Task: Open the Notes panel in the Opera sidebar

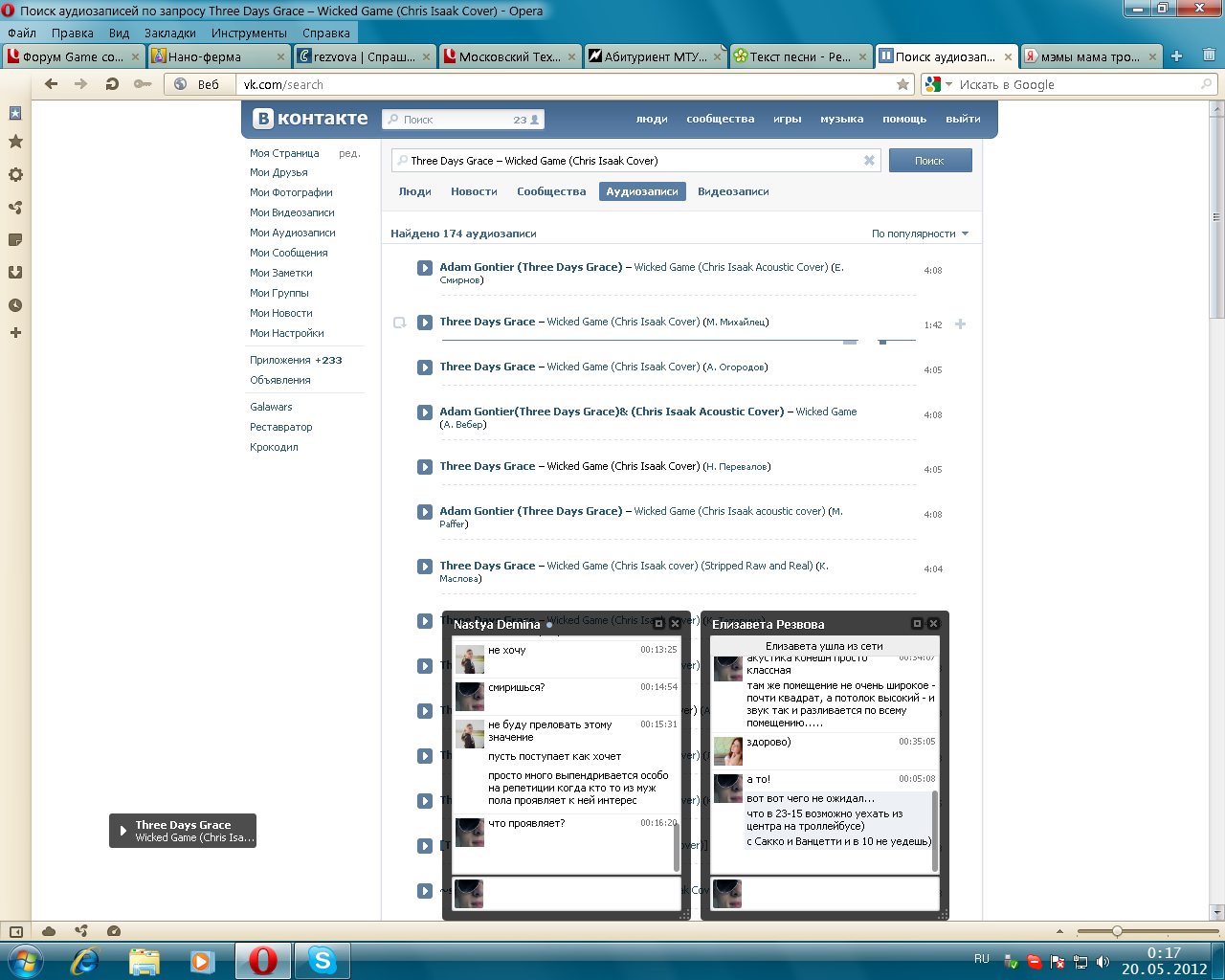Action: pyautogui.click(x=15, y=239)
